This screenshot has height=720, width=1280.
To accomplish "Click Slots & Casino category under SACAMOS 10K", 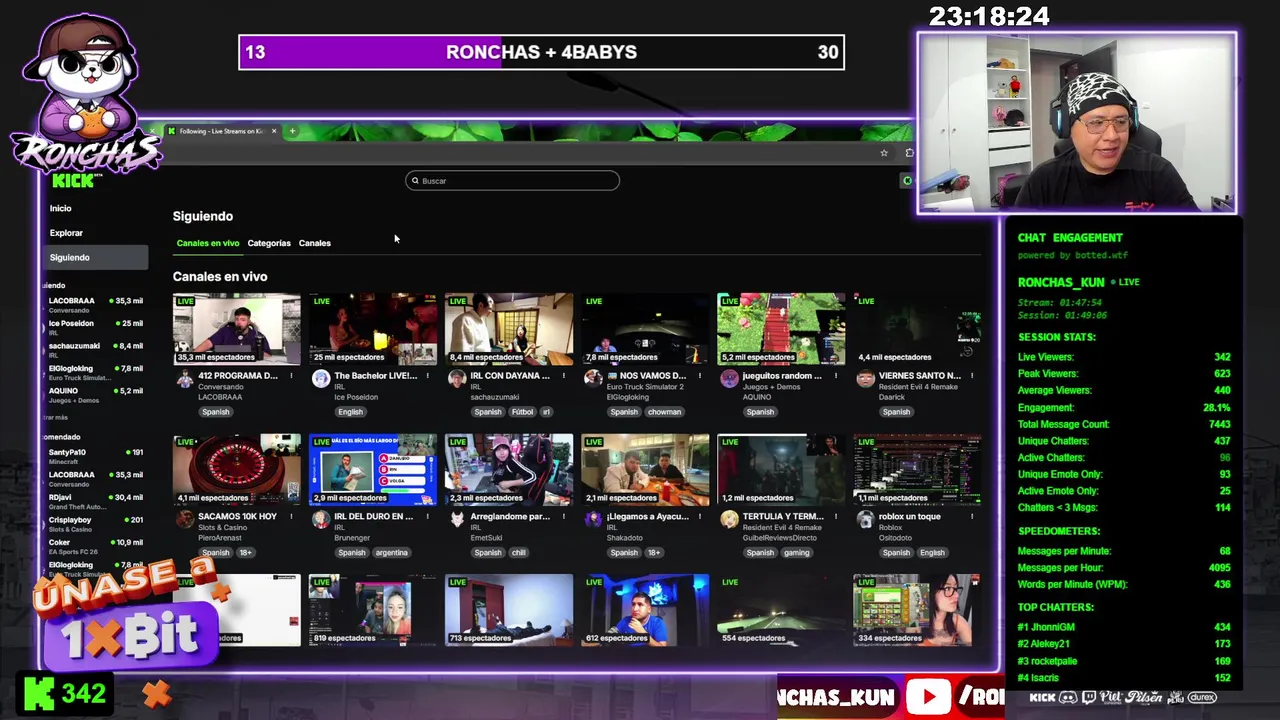I will [220, 527].
